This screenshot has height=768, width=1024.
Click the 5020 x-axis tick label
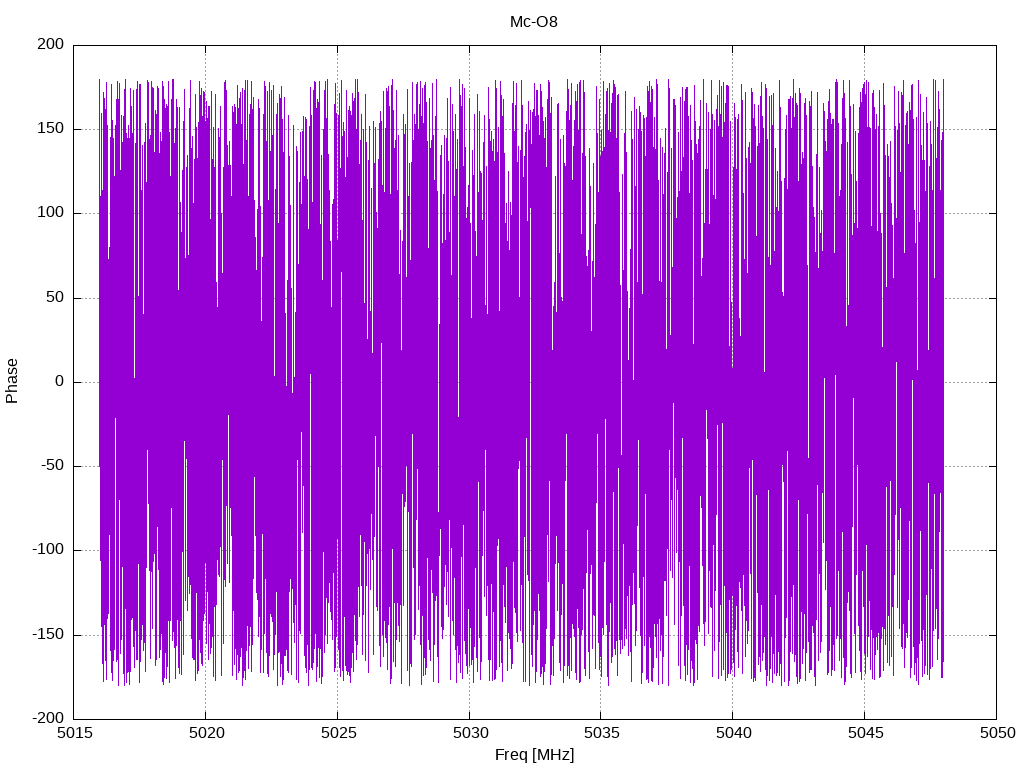pyautogui.click(x=206, y=733)
